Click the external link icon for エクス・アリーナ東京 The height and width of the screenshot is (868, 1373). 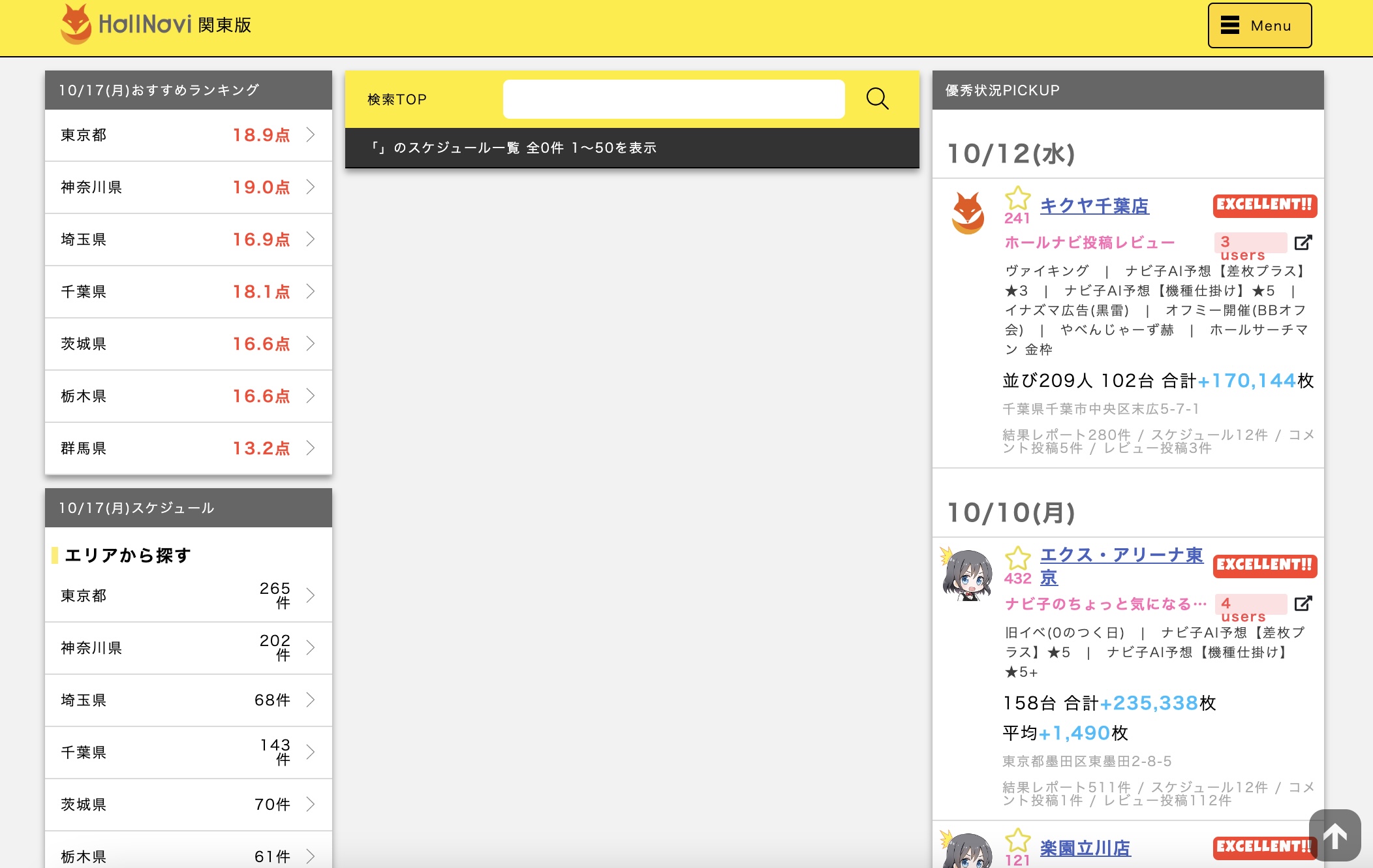tap(1303, 604)
